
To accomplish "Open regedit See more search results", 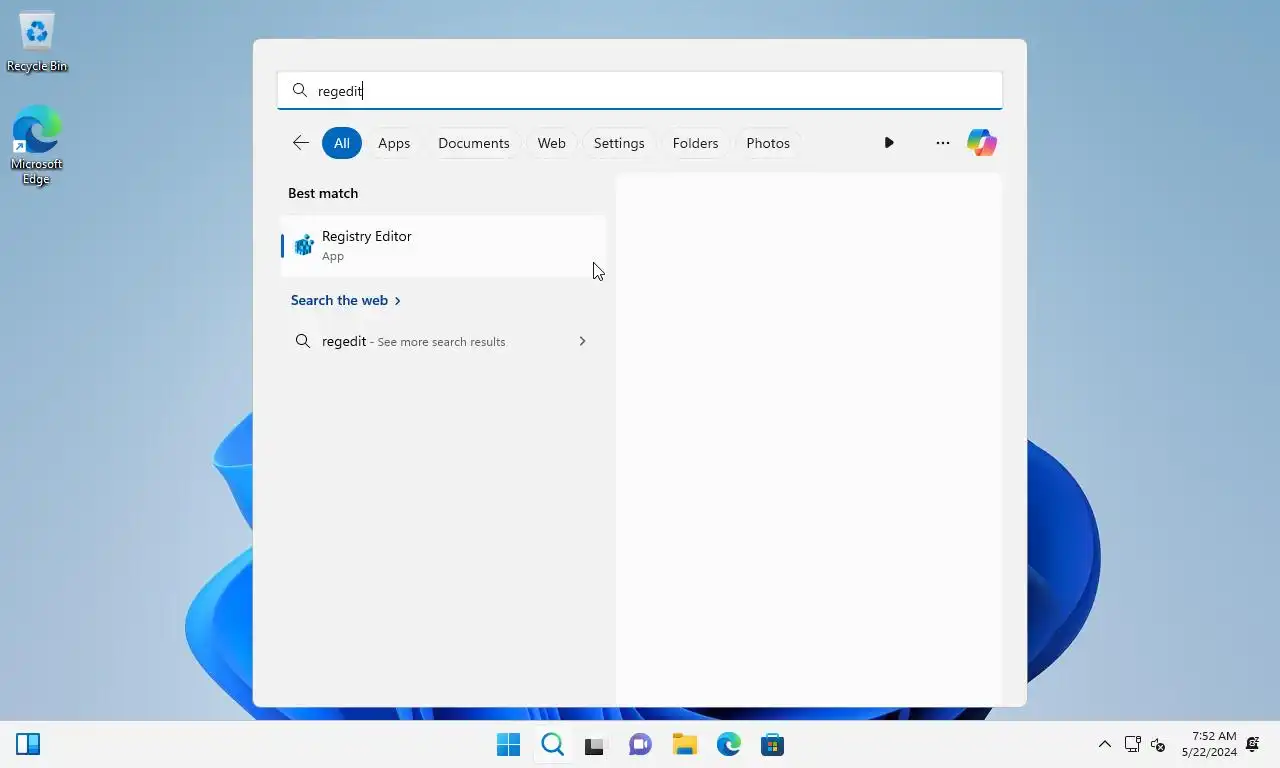I will tap(443, 341).
